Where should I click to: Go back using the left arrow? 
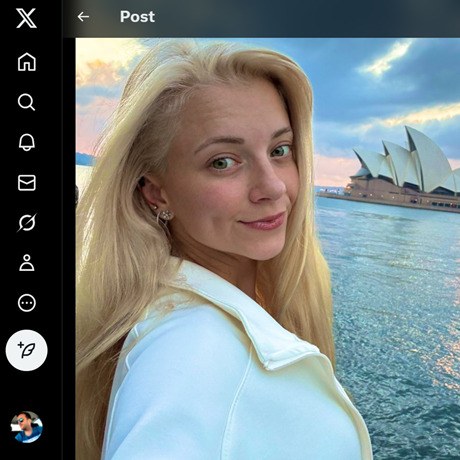click(x=83, y=17)
